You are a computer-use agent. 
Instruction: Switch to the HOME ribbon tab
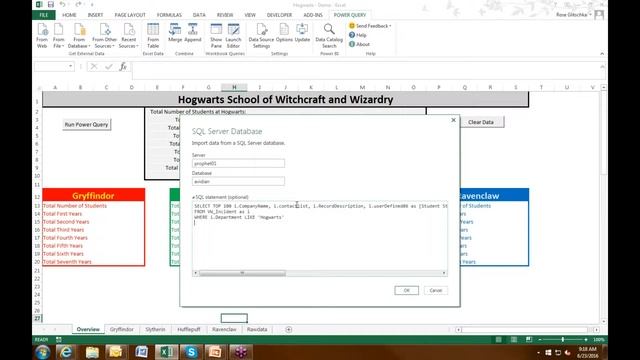[69, 15]
